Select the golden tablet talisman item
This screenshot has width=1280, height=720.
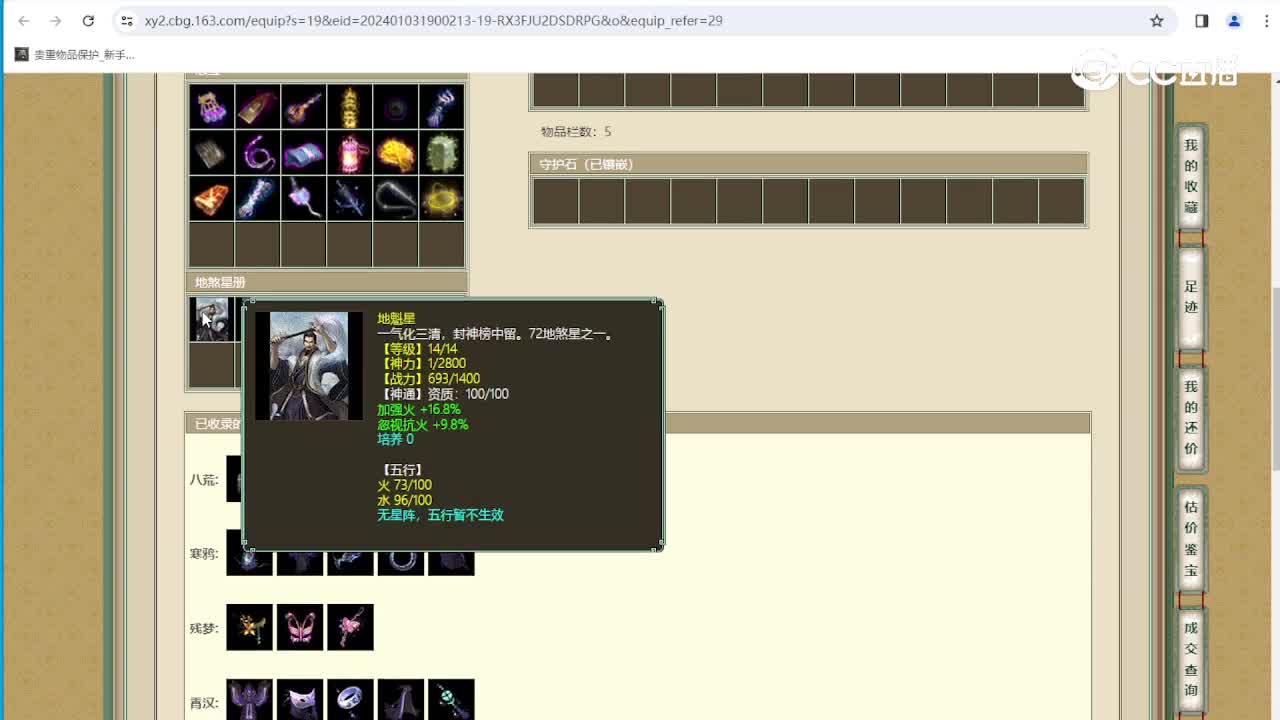pos(257,106)
